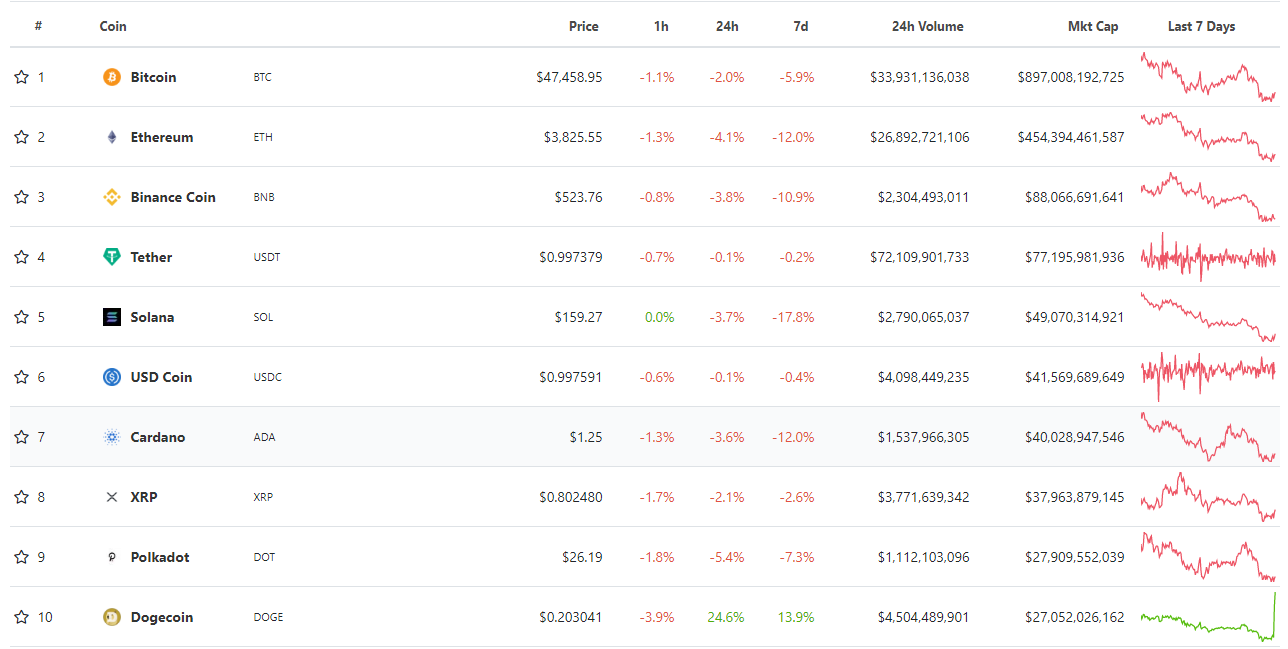Sort by the 7d change header
1288x649 pixels.
tap(801, 27)
